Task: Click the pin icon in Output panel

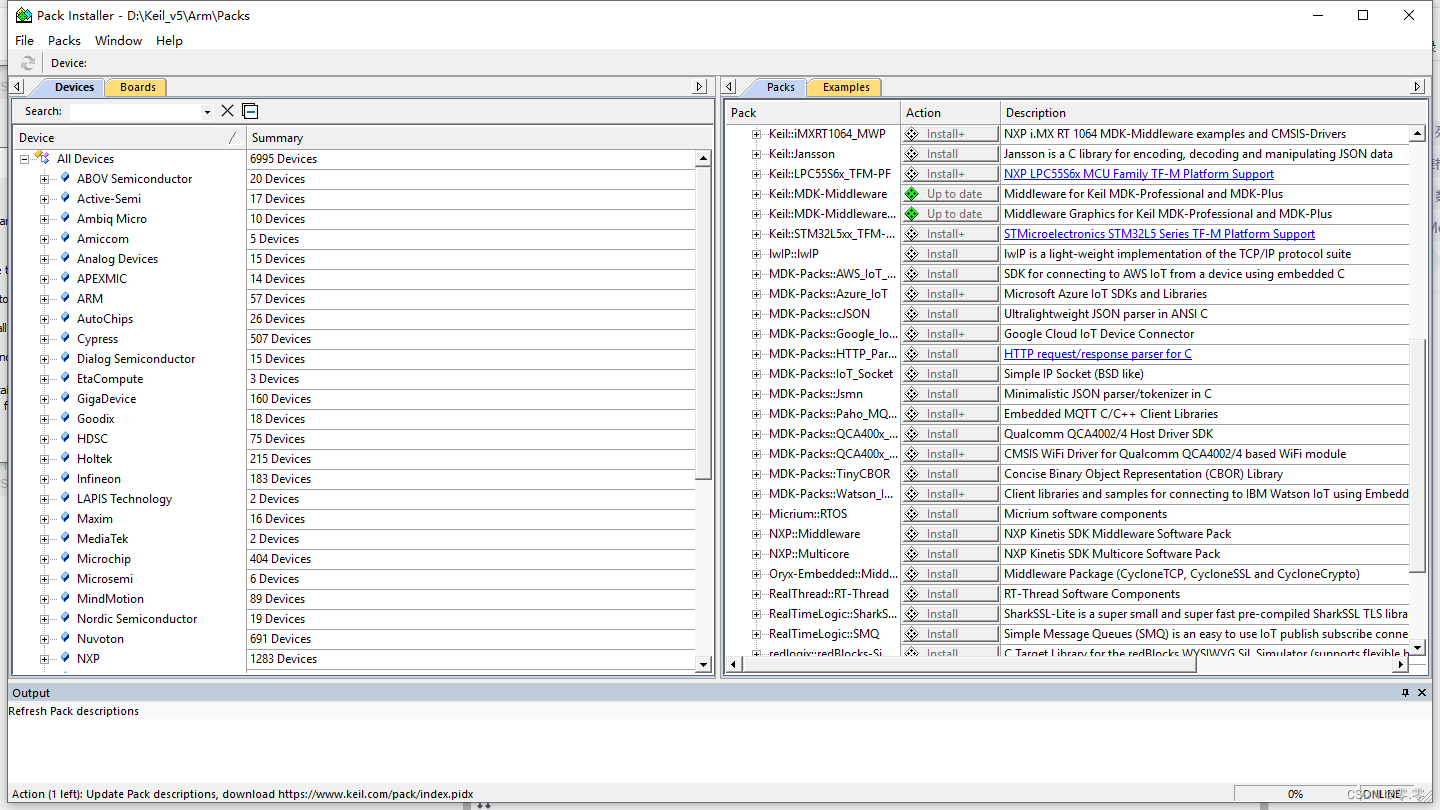Action: point(1405,692)
